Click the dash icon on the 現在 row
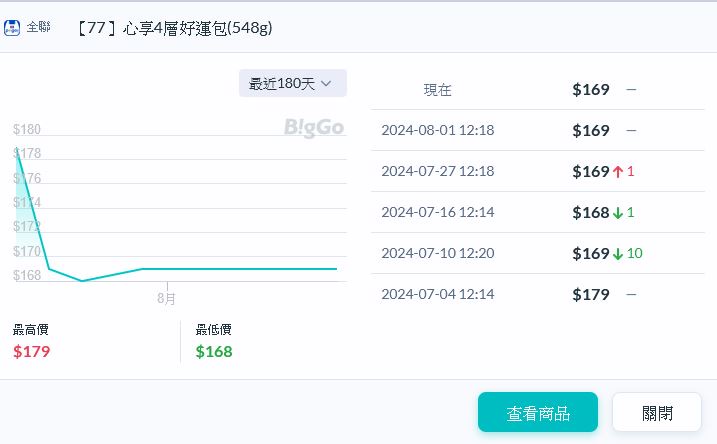717x444 pixels. coord(631,90)
